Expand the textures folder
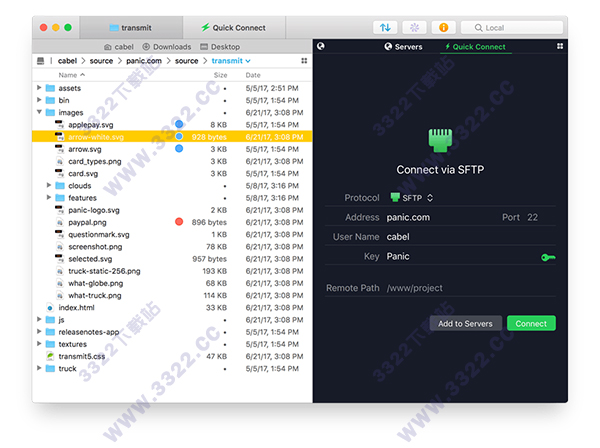 click(x=39, y=344)
